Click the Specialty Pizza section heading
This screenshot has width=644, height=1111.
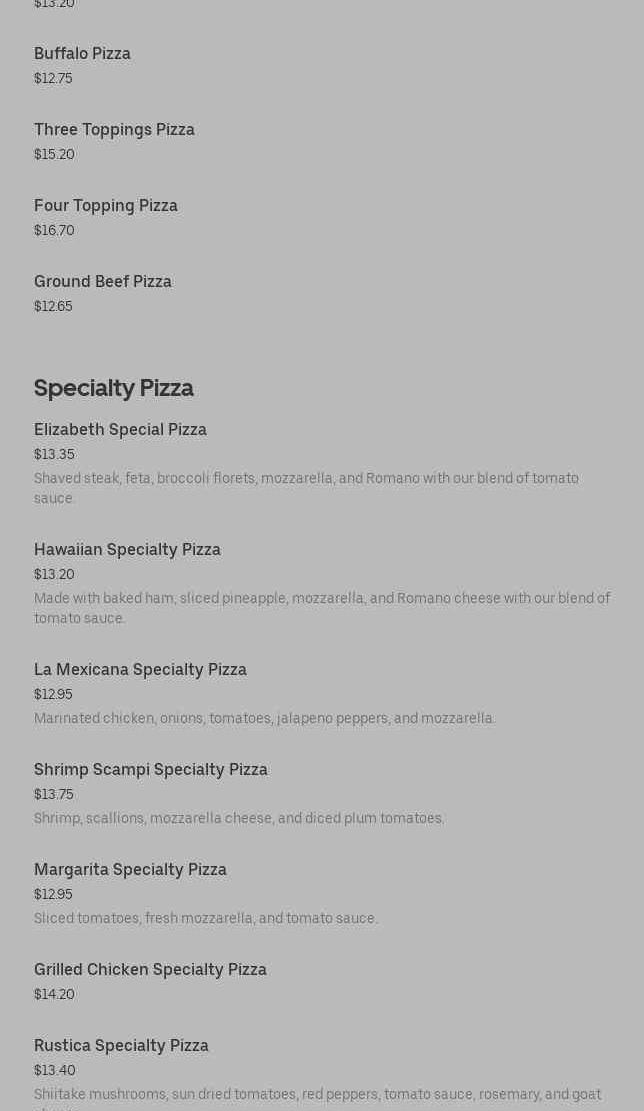point(114,387)
